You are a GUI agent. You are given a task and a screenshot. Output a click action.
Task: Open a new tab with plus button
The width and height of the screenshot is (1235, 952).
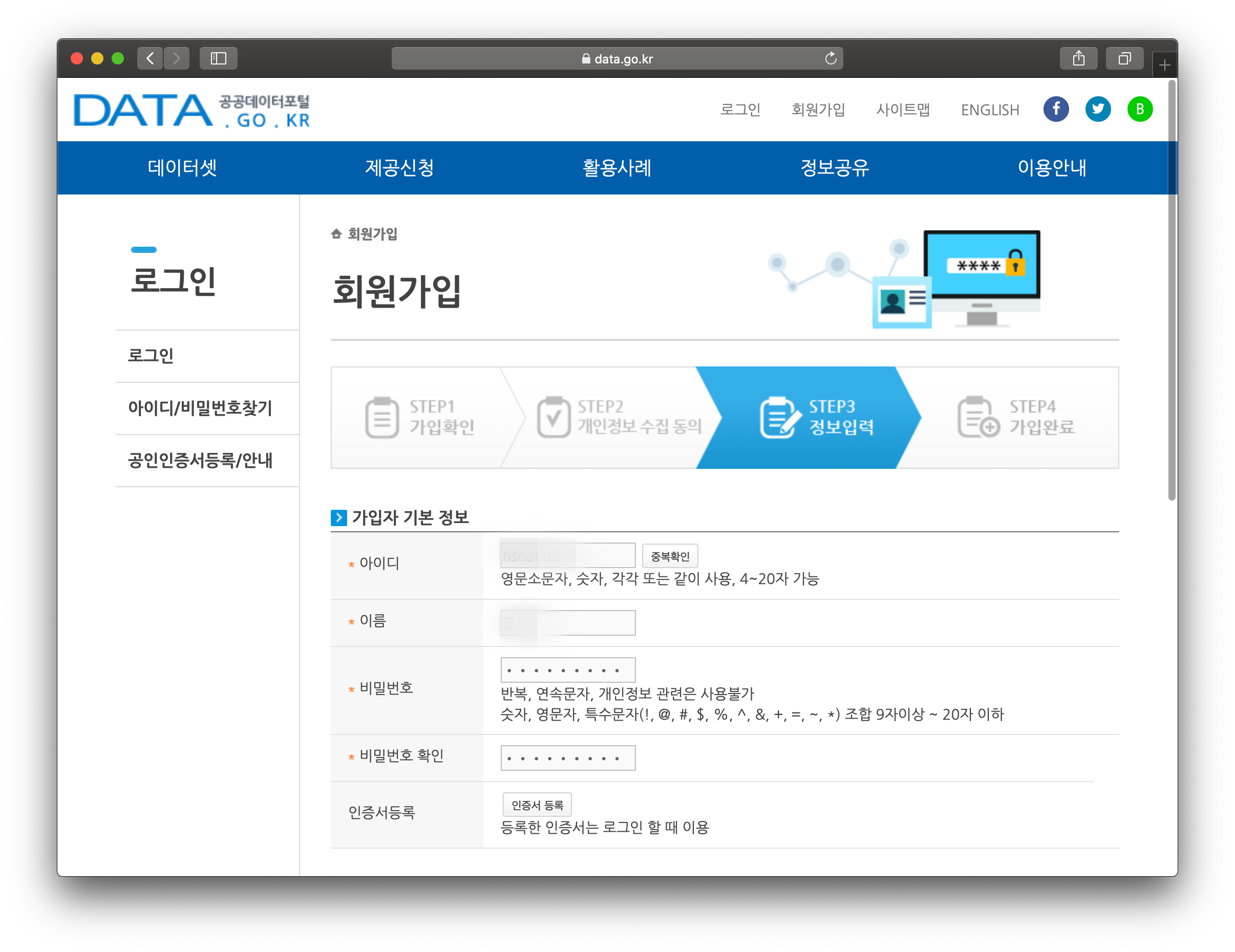[x=1164, y=66]
